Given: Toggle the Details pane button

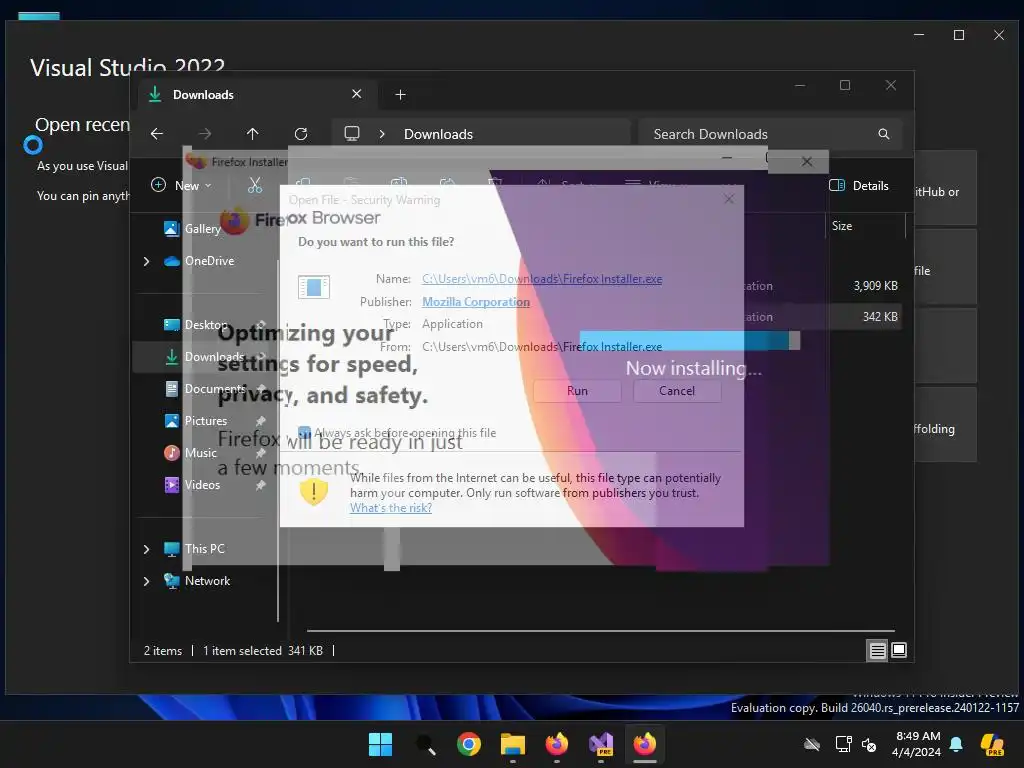Looking at the screenshot, I should click(x=859, y=185).
